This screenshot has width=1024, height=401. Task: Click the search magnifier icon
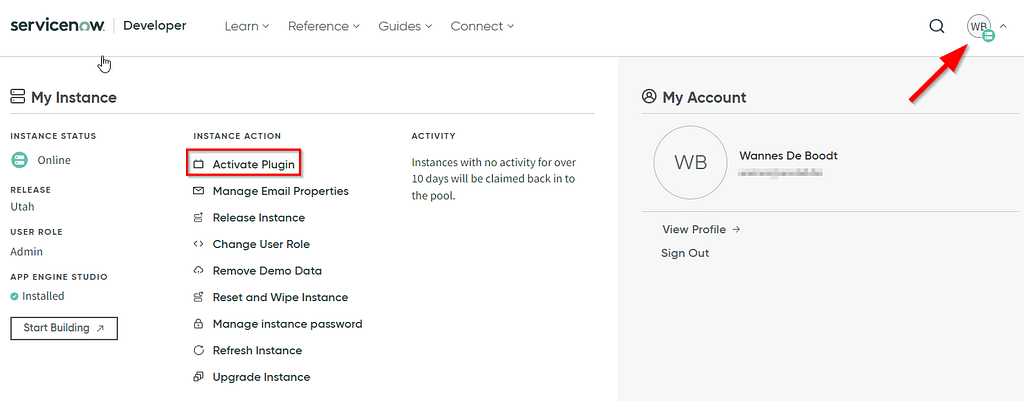[936, 26]
